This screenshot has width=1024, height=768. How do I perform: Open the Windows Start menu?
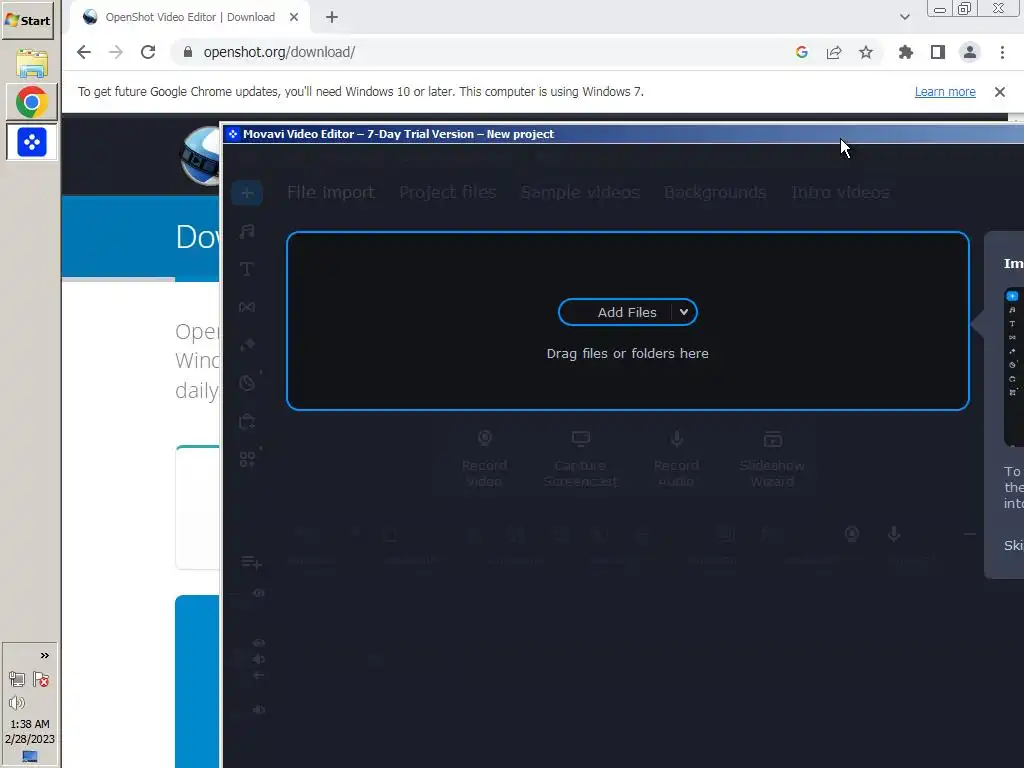click(27, 20)
